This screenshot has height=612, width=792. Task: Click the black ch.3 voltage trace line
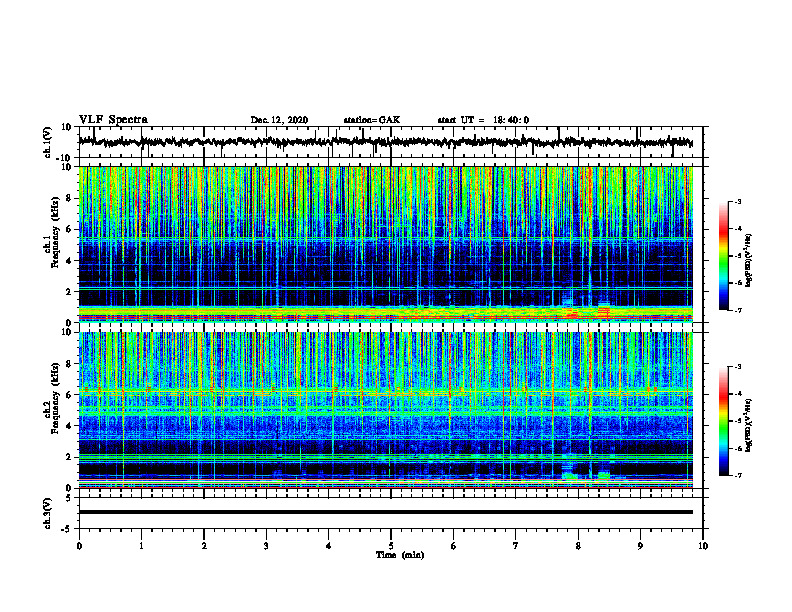tap(385, 512)
